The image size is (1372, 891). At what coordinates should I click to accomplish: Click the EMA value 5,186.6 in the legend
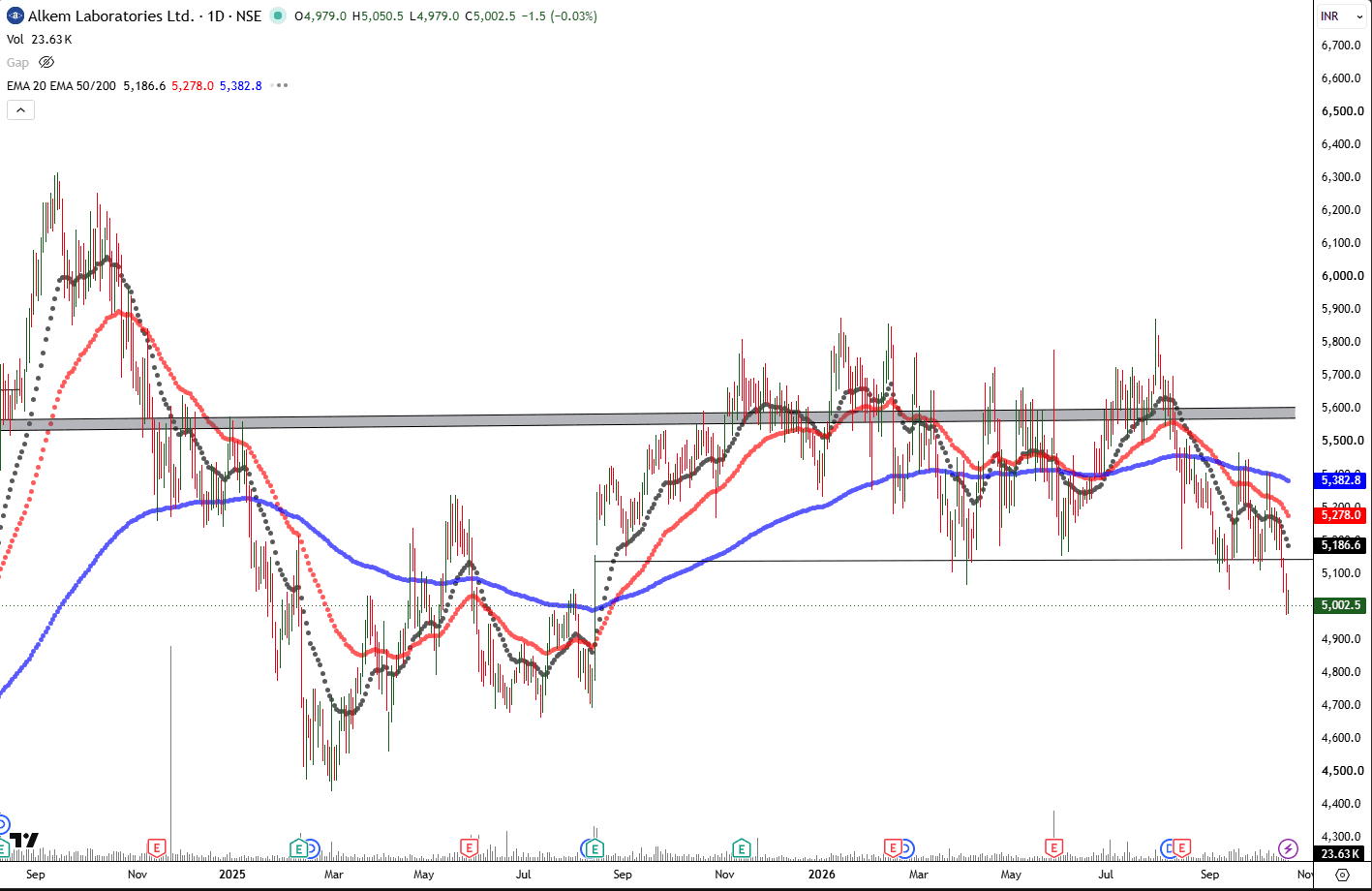tap(143, 85)
